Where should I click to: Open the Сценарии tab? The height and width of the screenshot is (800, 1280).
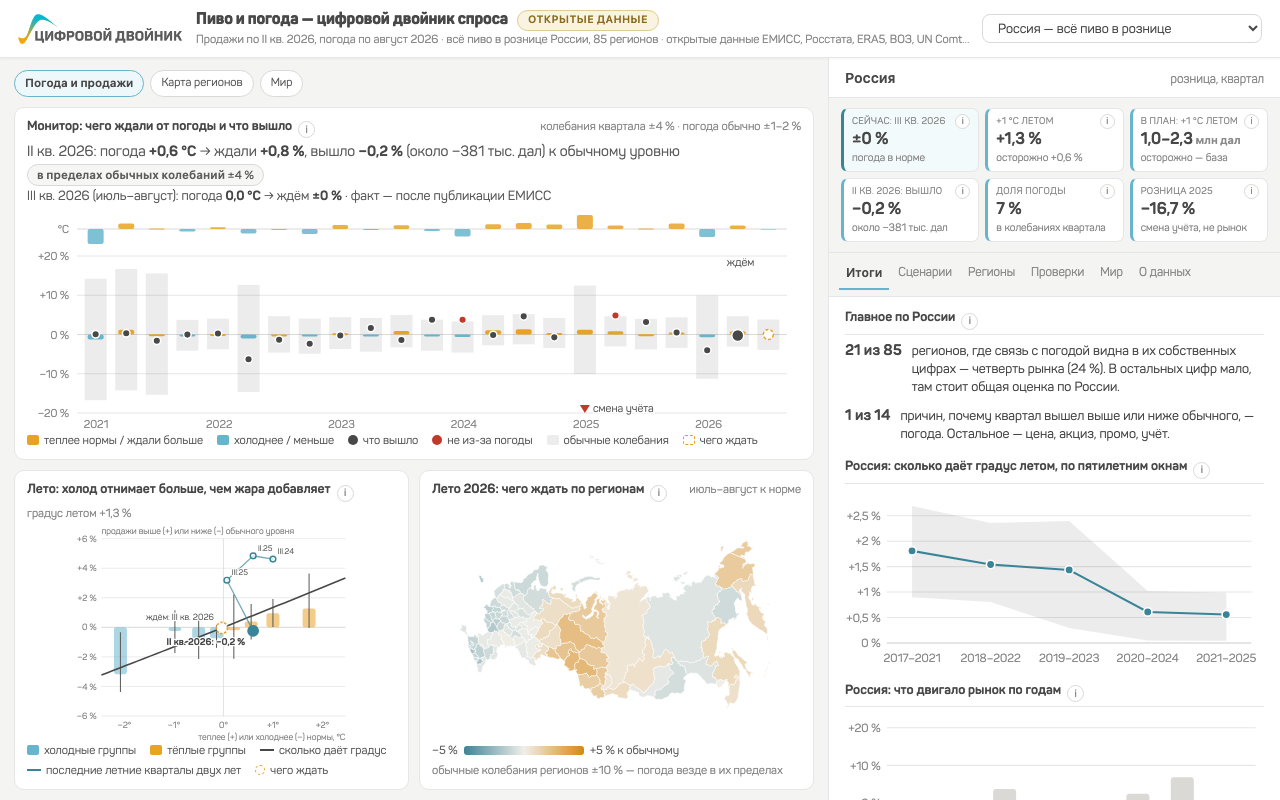click(x=925, y=272)
